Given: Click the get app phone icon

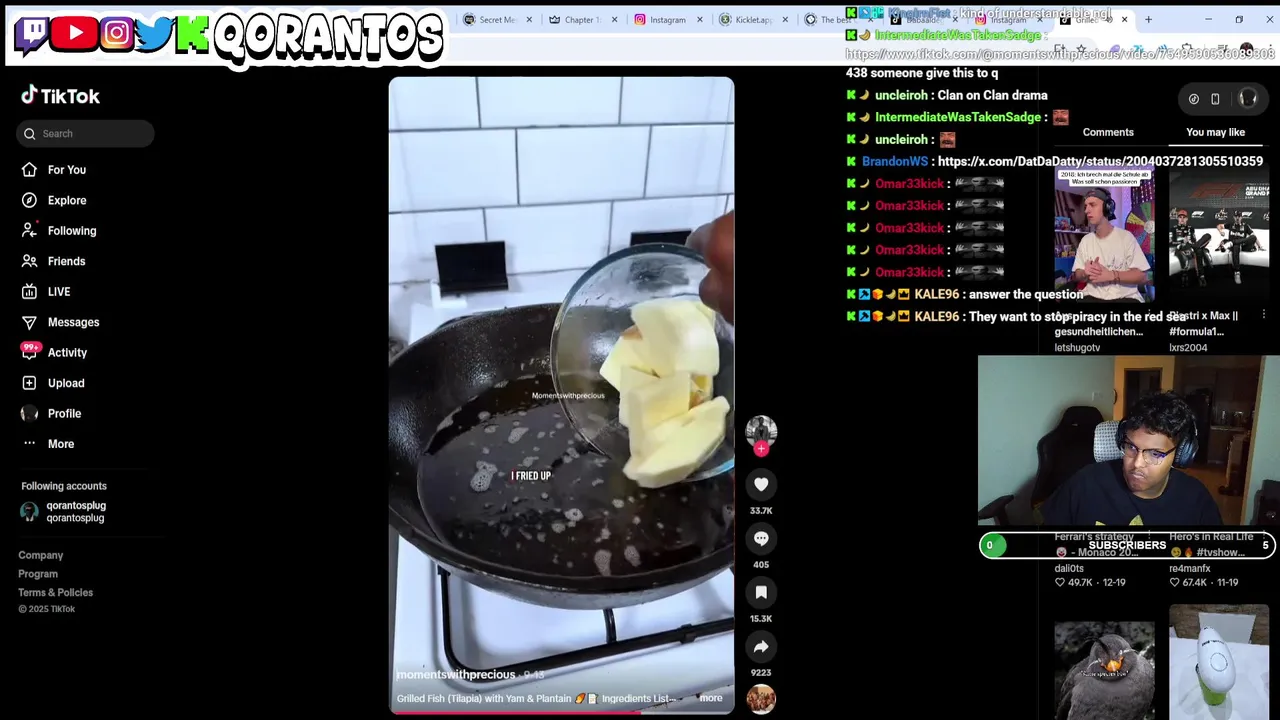Looking at the screenshot, I should 1215,99.
